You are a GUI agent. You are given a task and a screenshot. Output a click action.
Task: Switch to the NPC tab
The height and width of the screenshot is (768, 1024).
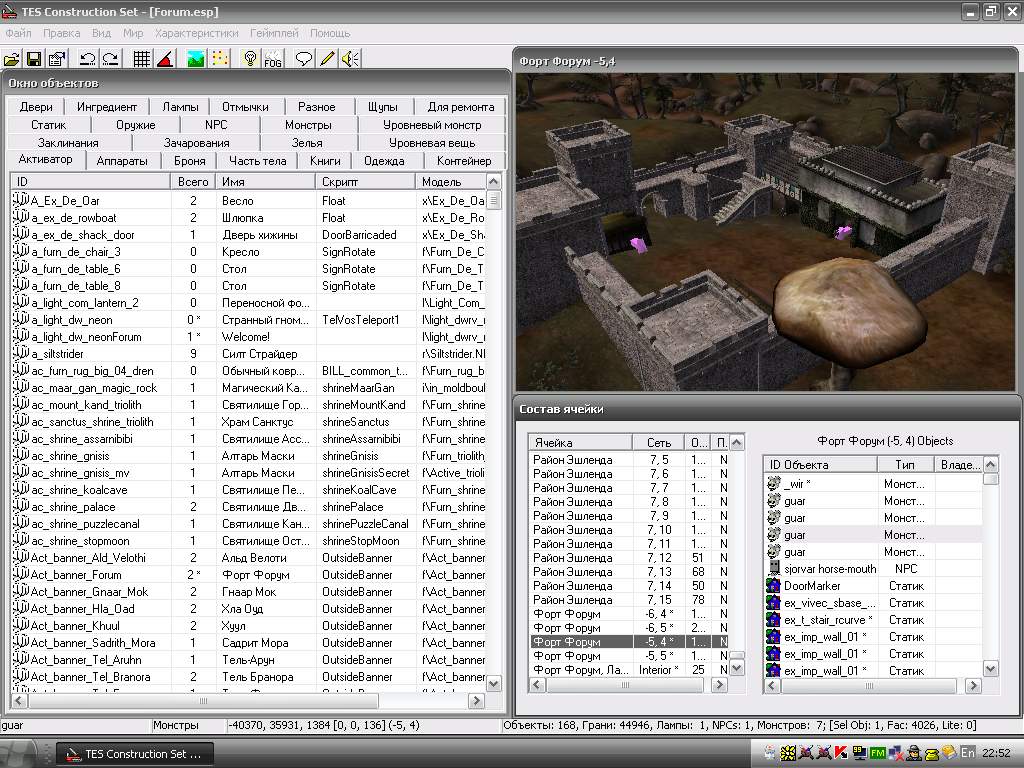tap(216, 125)
